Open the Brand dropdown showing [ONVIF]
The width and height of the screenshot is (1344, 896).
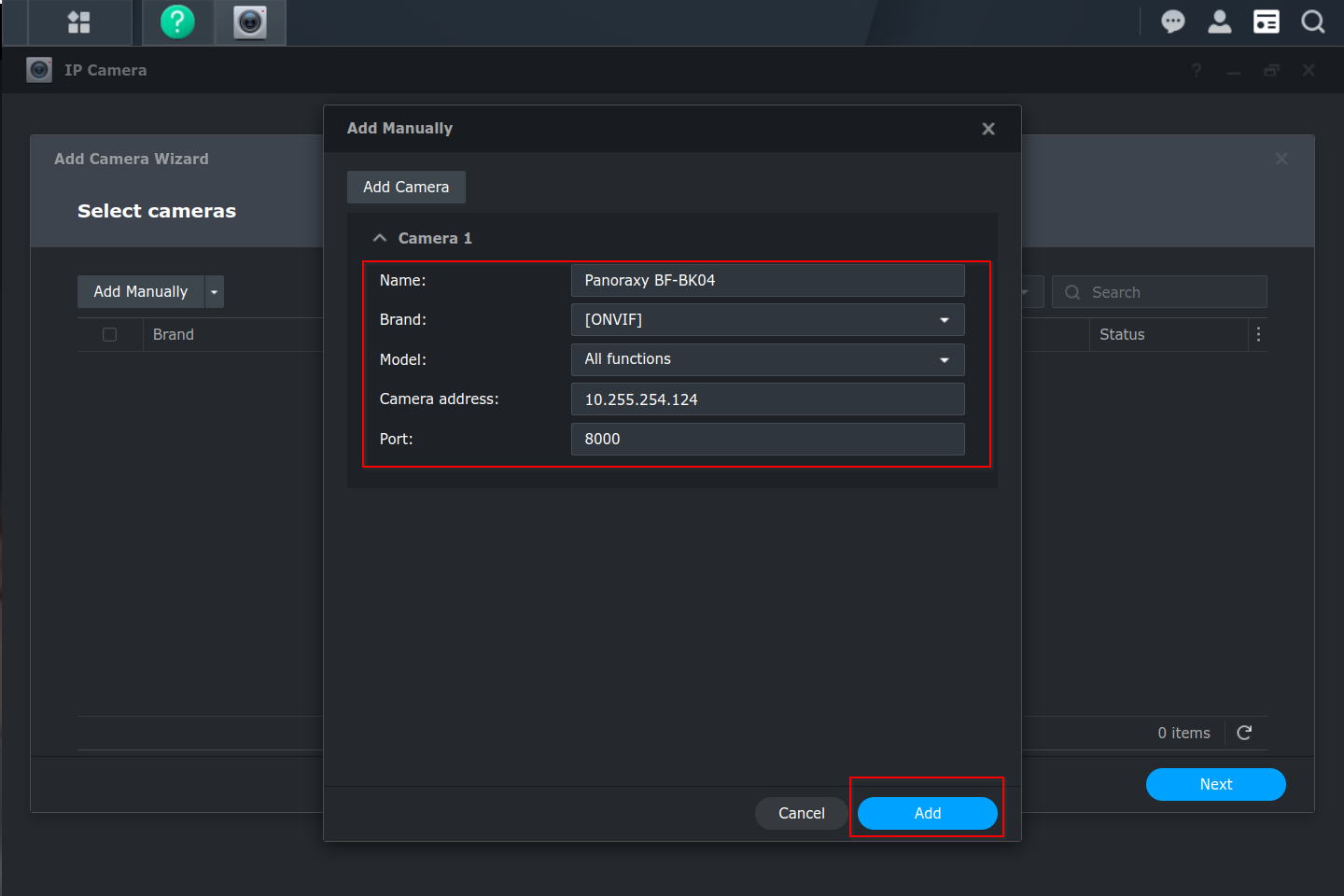(767, 320)
